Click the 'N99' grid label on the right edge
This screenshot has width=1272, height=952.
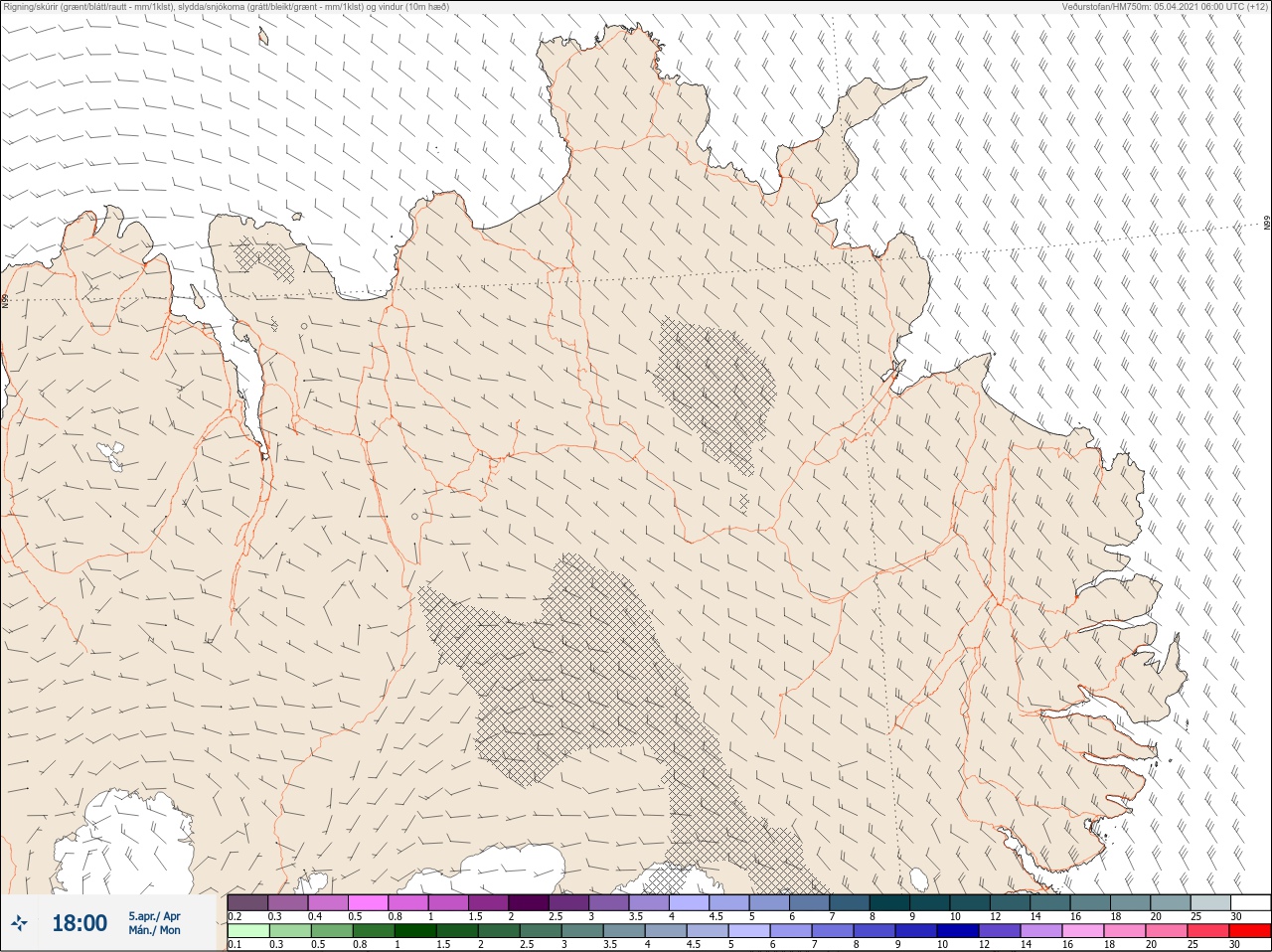(x=1267, y=223)
